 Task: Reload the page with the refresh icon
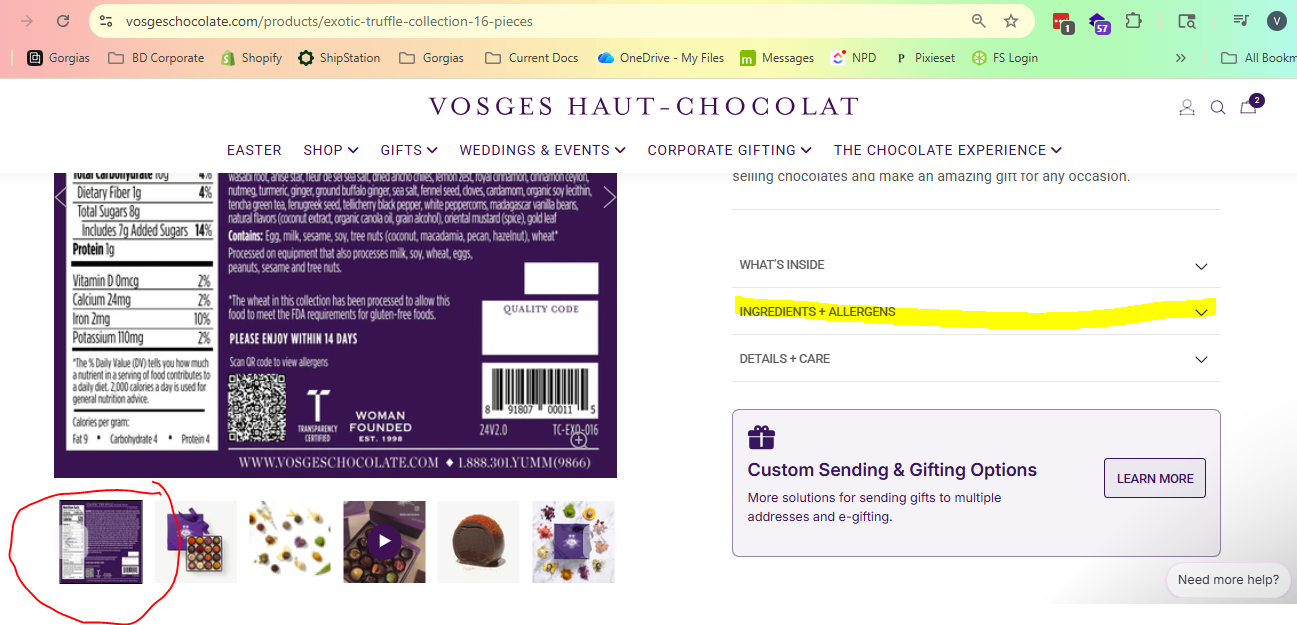click(x=63, y=21)
